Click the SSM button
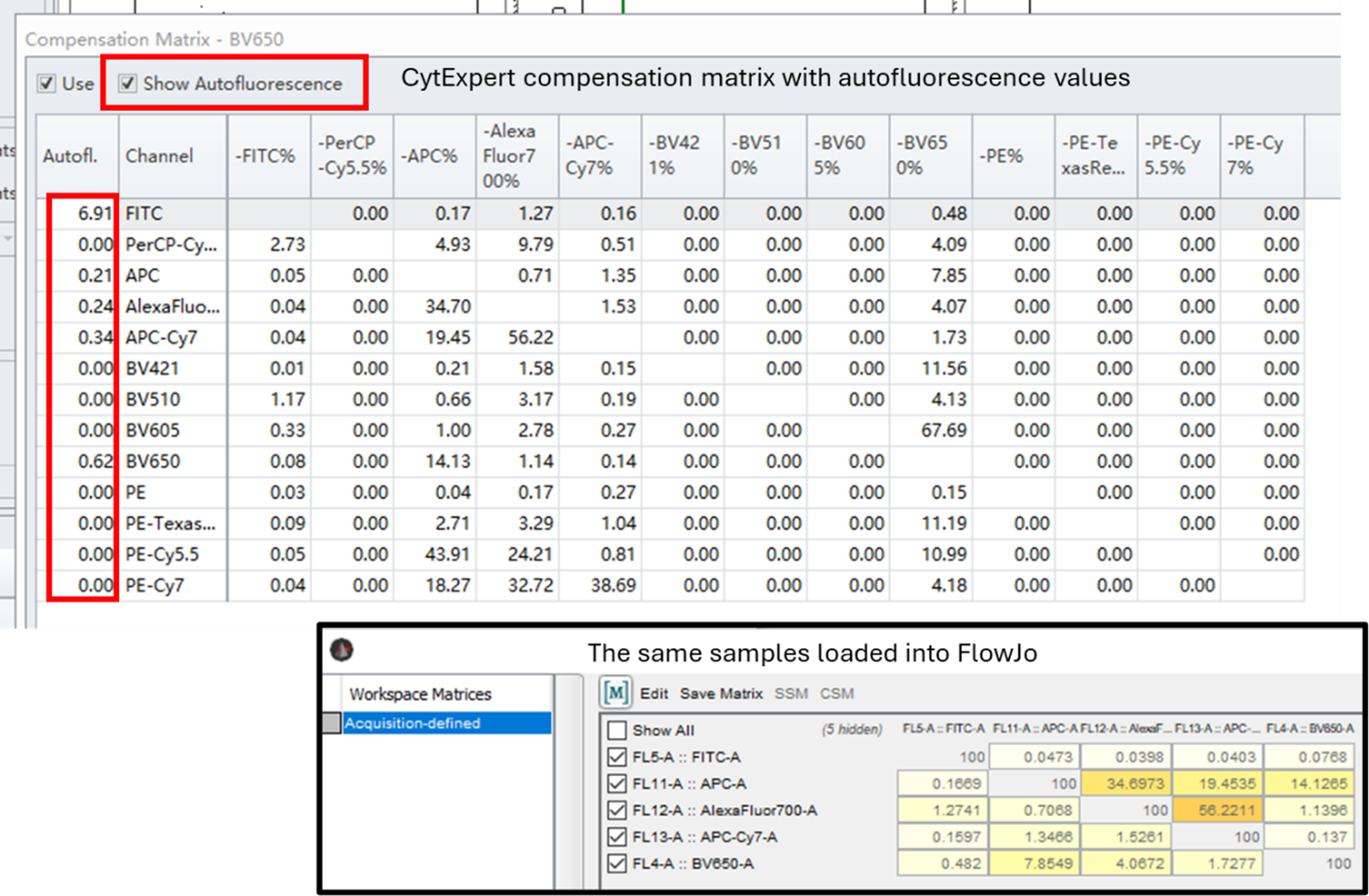This screenshot has width=1369, height=896. [x=791, y=694]
